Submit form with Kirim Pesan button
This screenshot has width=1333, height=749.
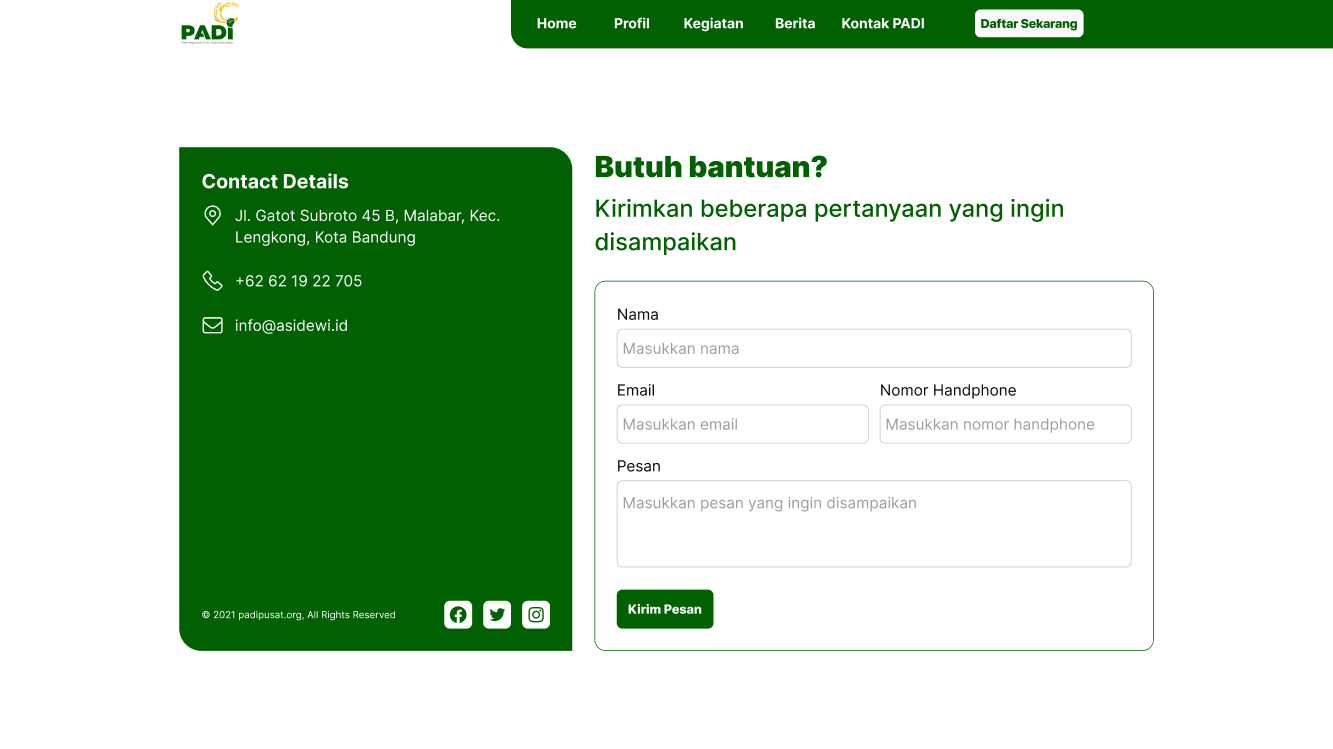665,609
